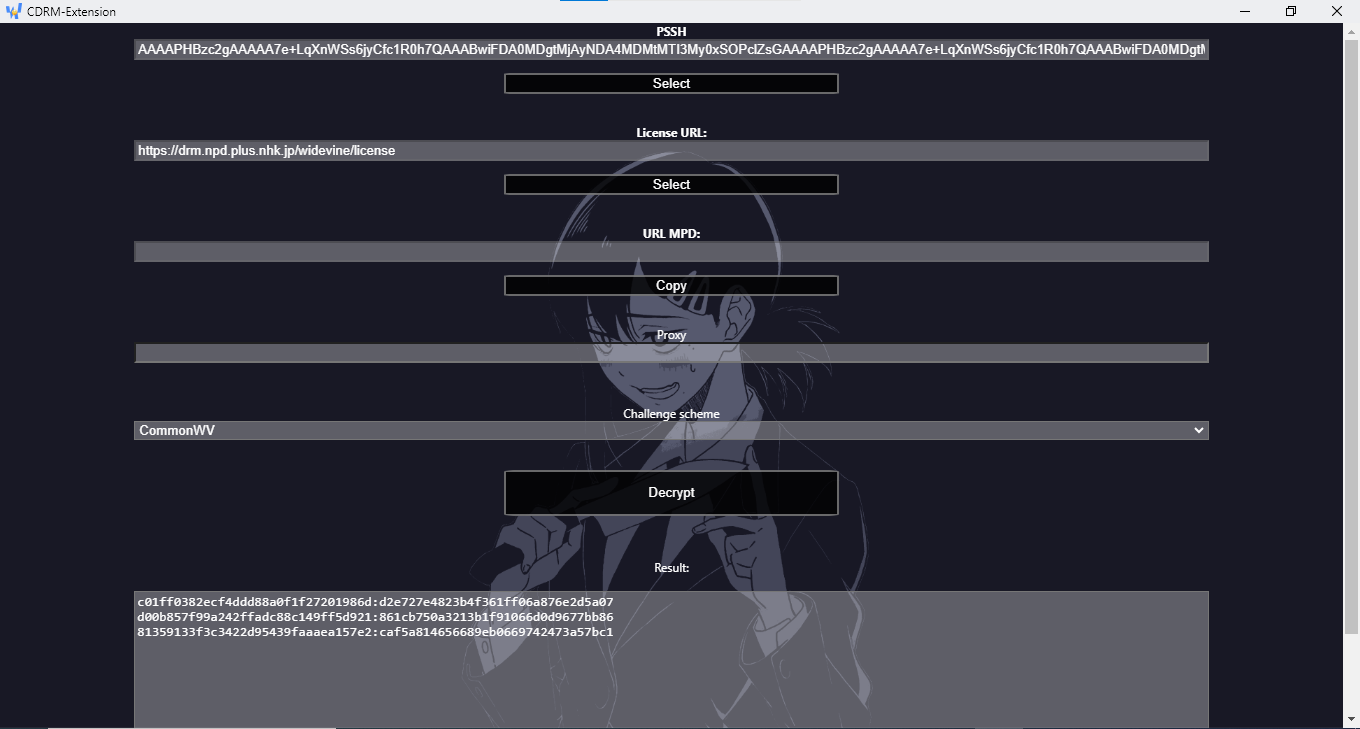Click the PSSH input field

[671, 50]
